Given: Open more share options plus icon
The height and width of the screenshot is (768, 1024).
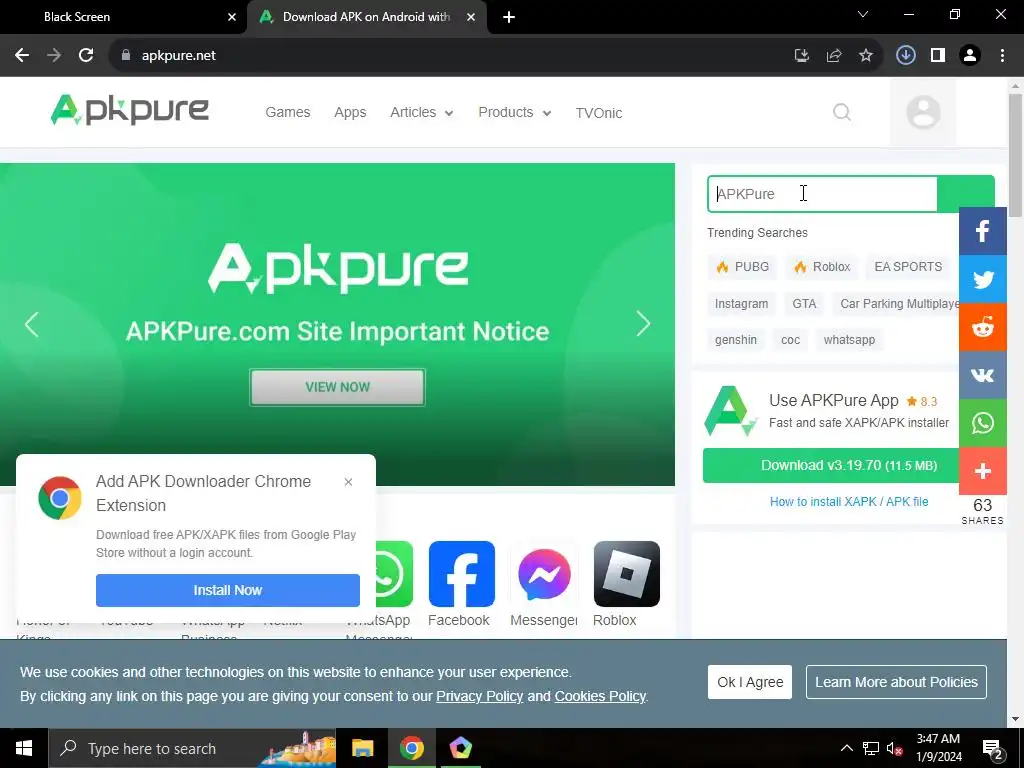Looking at the screenshot, I should pos(982,471).
